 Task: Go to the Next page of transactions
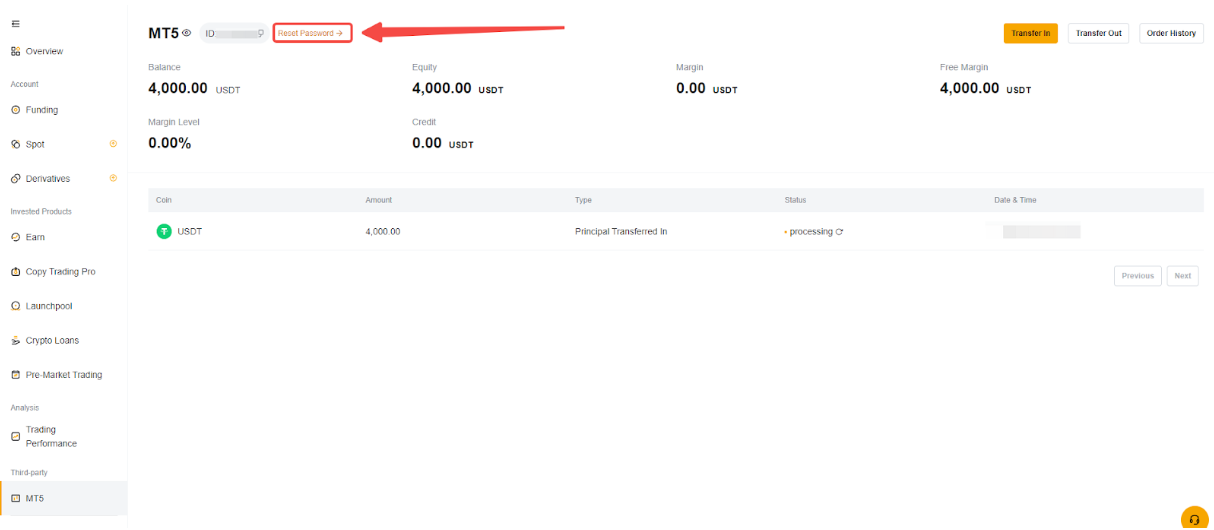pyautogui.click(x=1182, y=276)
